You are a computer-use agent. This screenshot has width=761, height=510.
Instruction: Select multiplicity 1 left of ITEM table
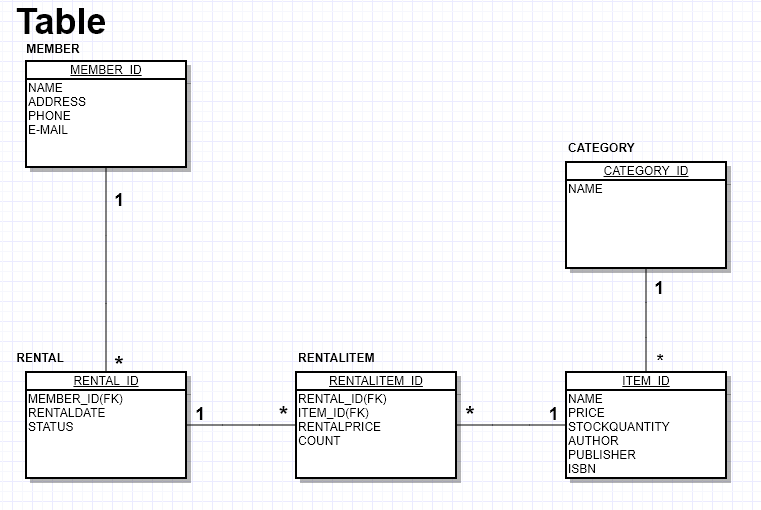click(x=553, y=414)
